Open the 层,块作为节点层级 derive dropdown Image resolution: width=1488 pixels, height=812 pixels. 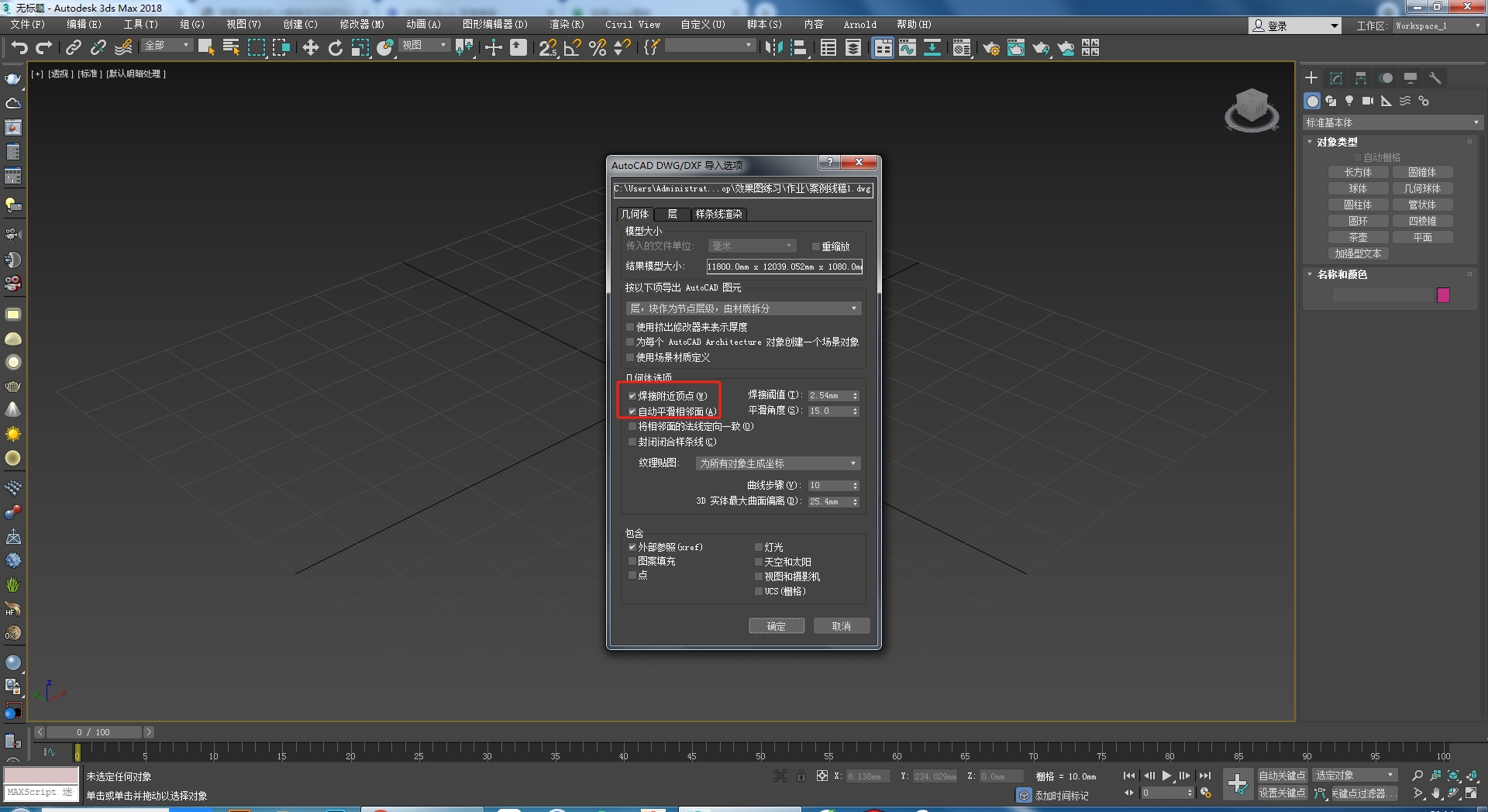pyautogui.click(x=743, y=308)
